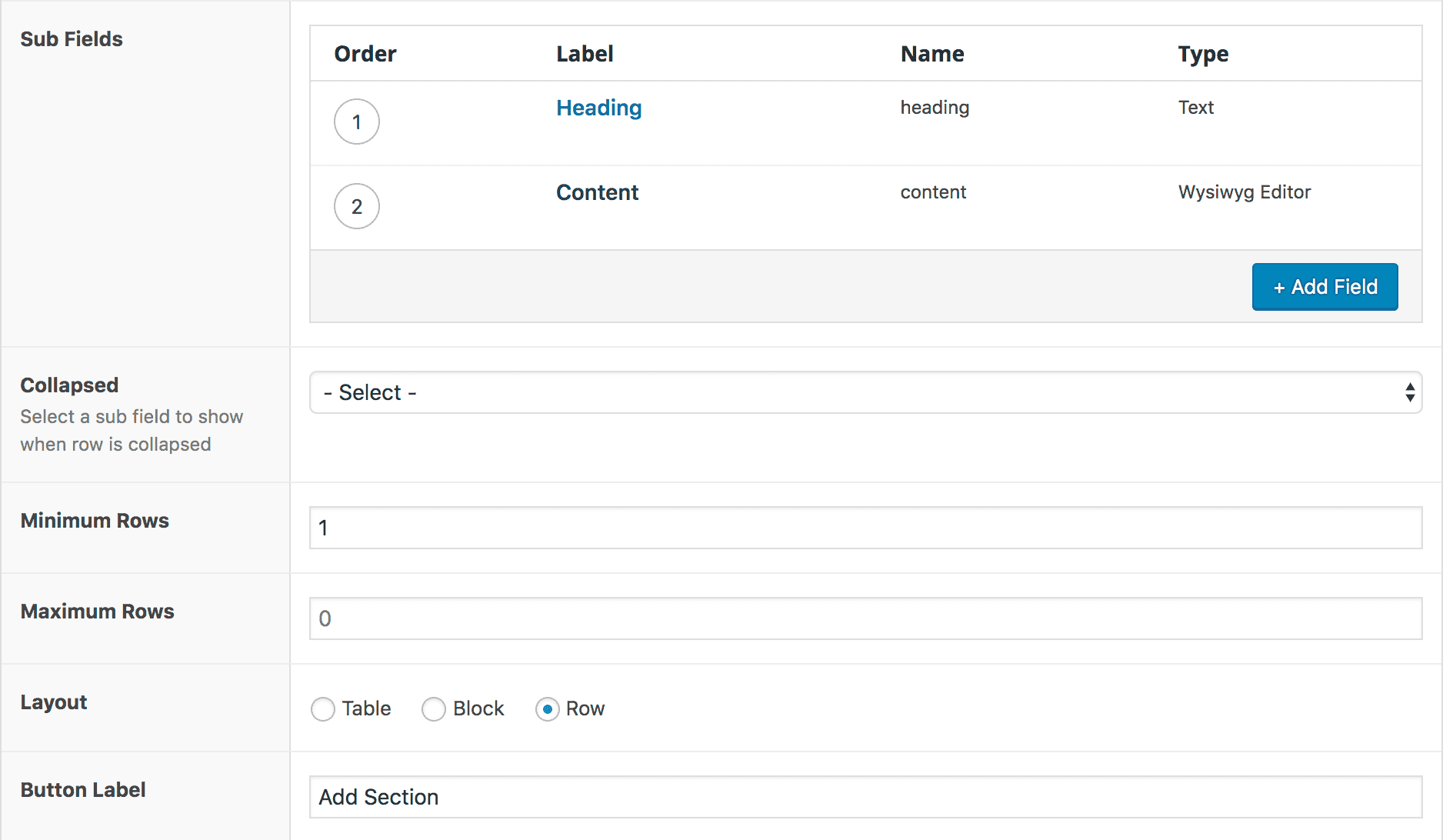Click the 'content' name cell
Screen dimensions: 1443x840
click(x=933, y=192)
